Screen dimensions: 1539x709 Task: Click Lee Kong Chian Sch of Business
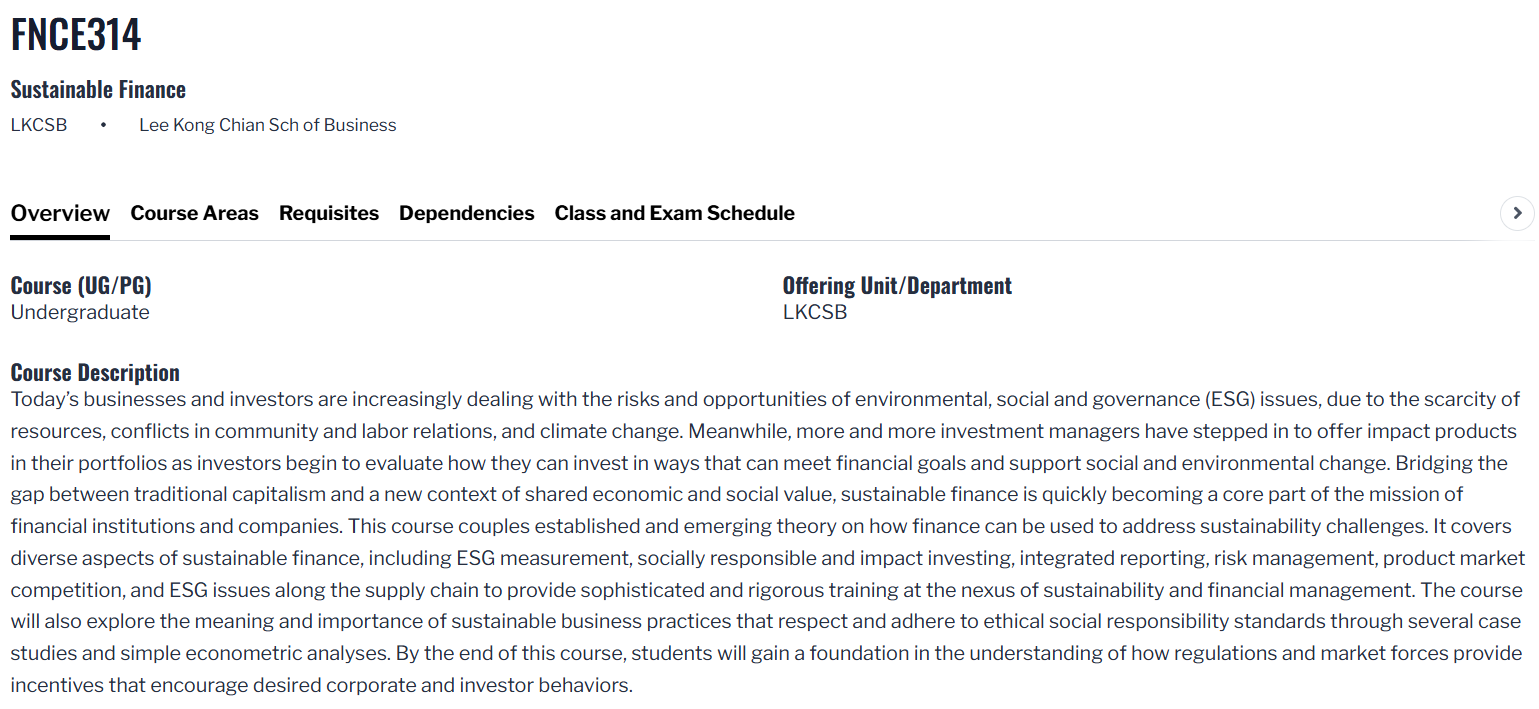point(267,125)
